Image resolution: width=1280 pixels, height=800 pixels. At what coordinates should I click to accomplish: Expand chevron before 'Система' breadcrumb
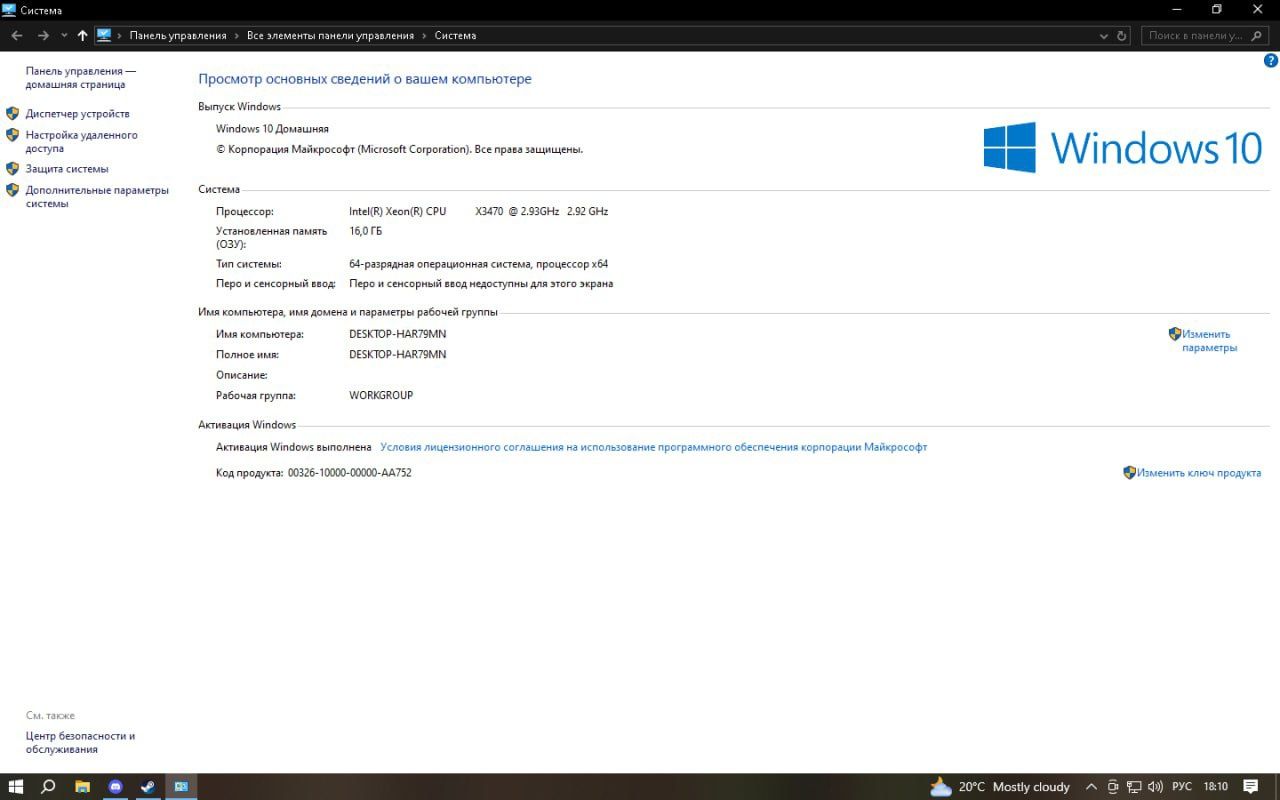point(424,35)
